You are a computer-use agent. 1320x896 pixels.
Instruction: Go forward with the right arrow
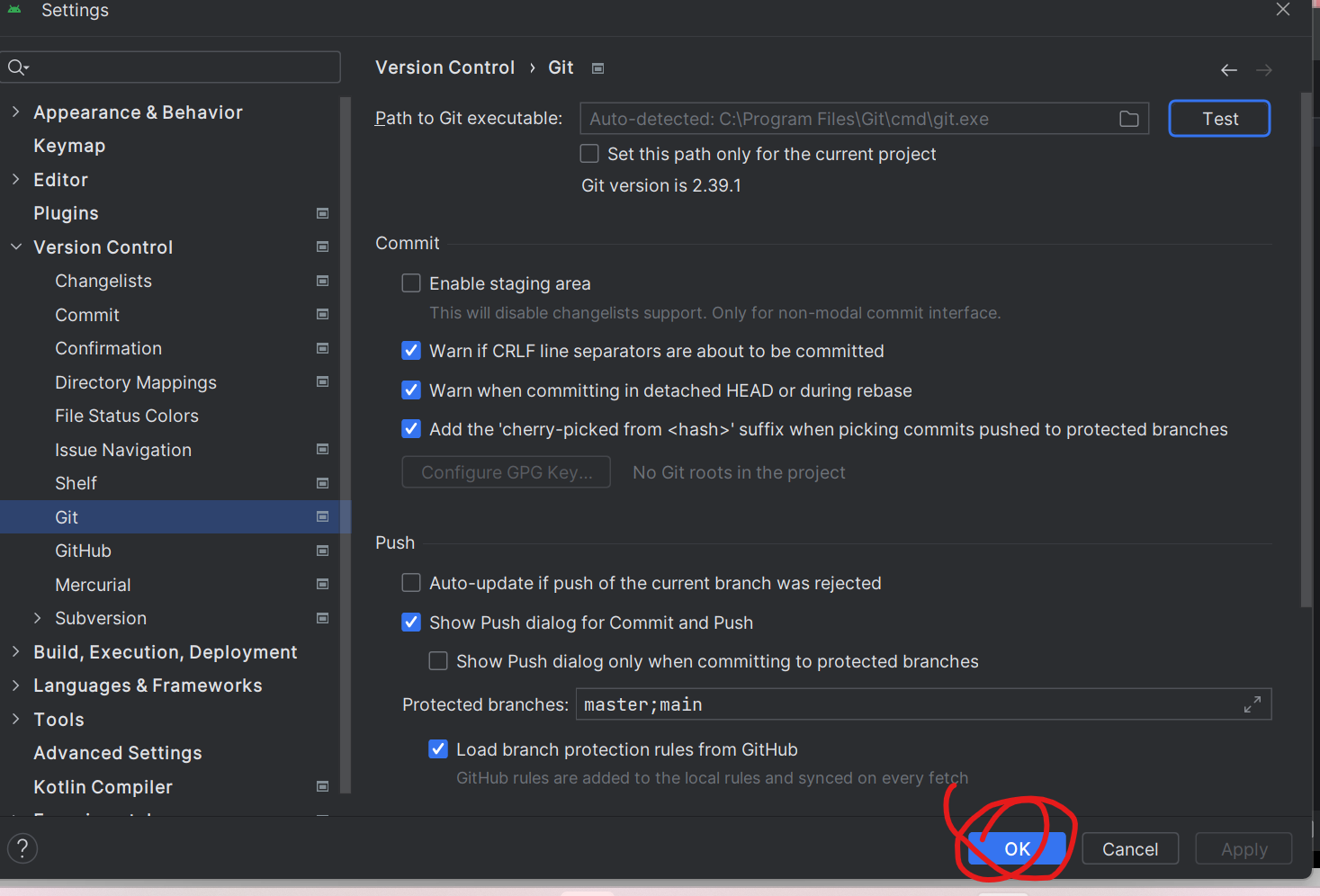[1264, 70]
